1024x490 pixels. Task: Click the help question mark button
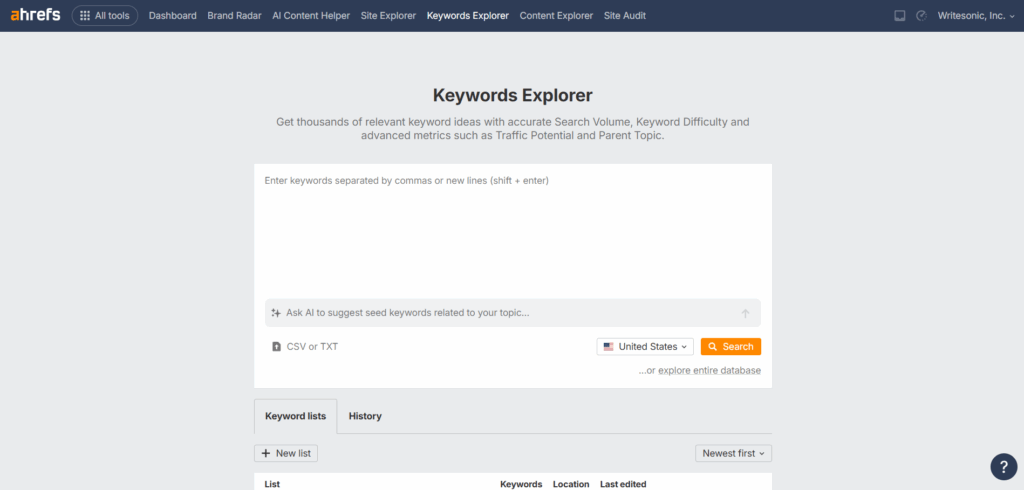(1003, 467)
